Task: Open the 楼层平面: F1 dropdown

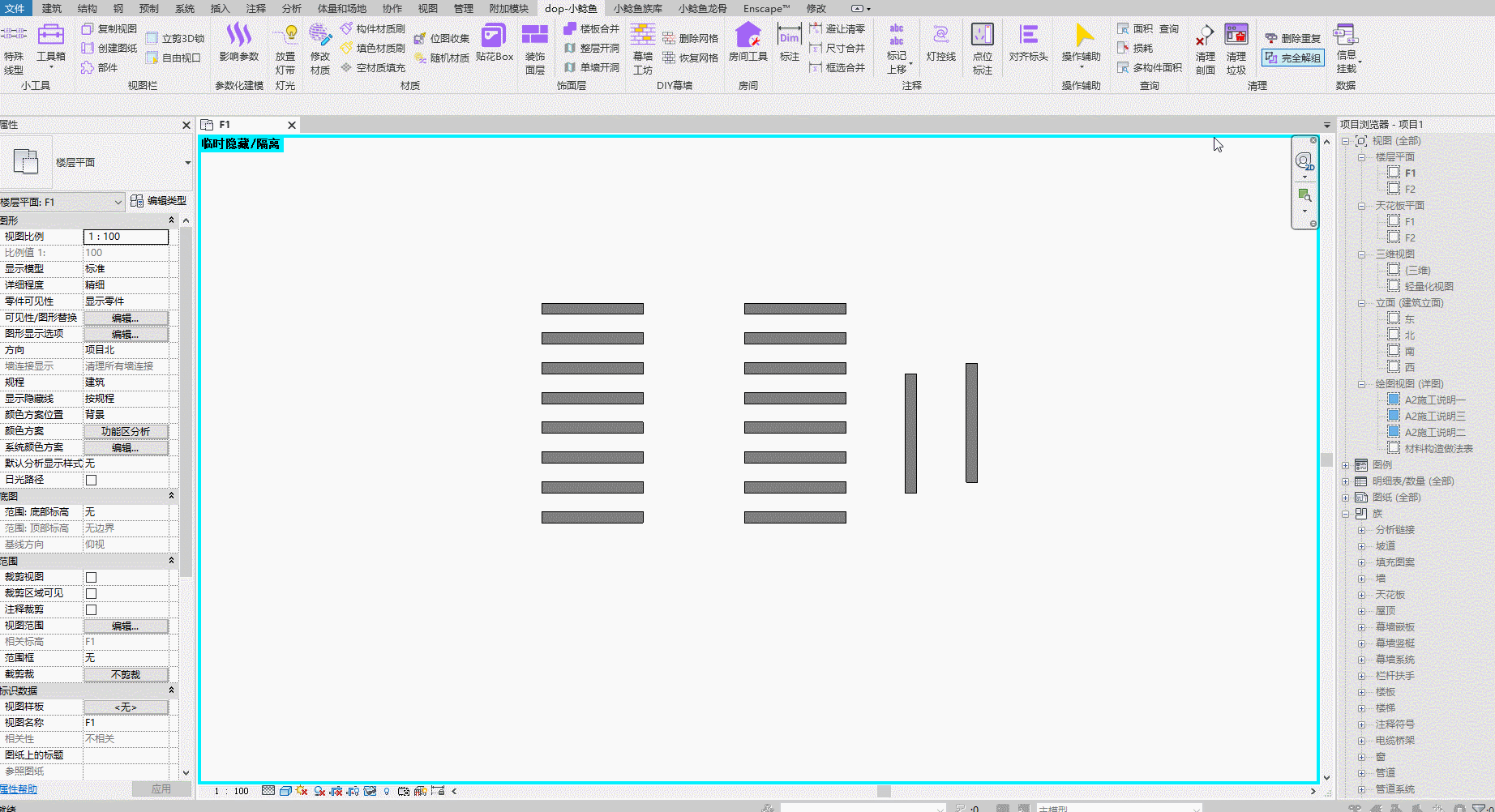Action: pyautogui.click(x=62, y=202)
